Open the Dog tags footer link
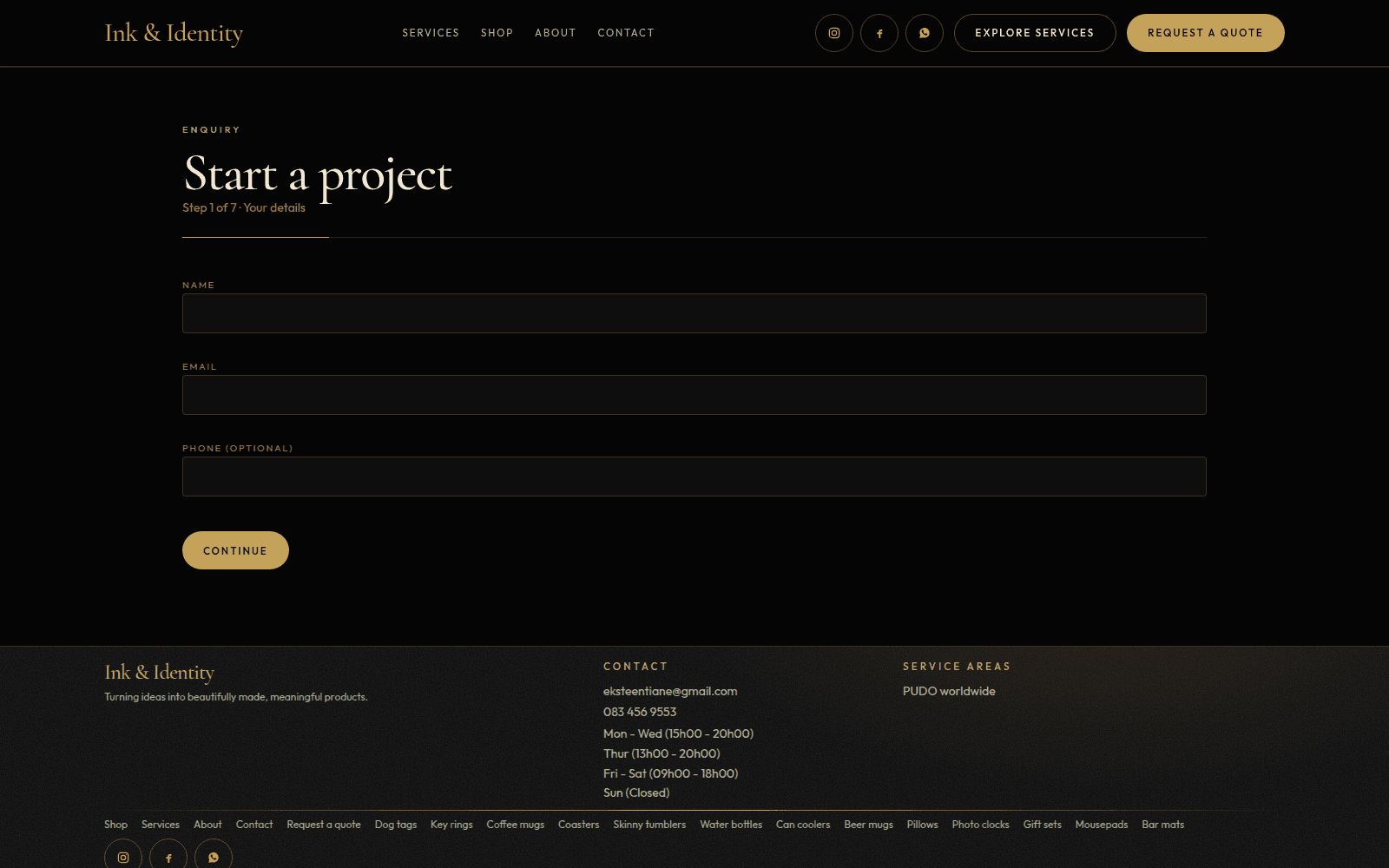1389x868 pixels. click(396, 825)
